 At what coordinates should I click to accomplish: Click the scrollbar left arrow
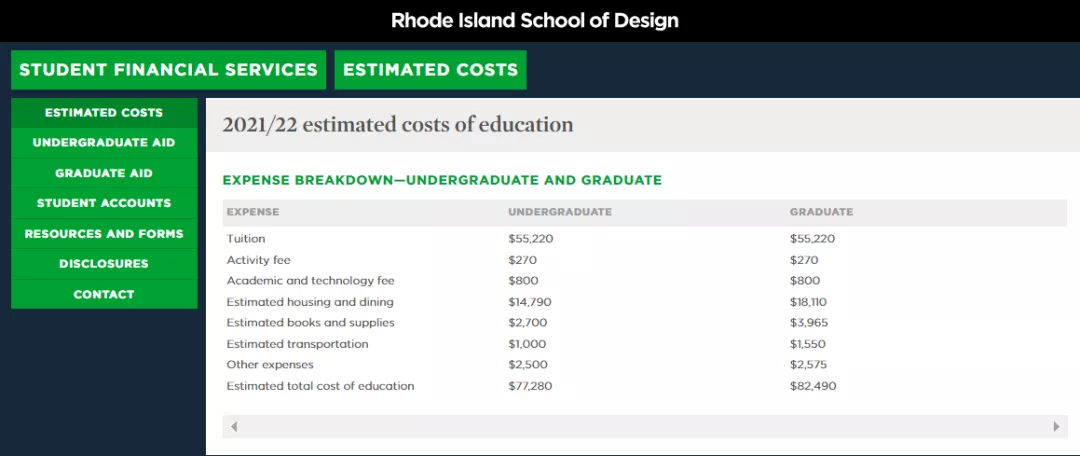234,426
